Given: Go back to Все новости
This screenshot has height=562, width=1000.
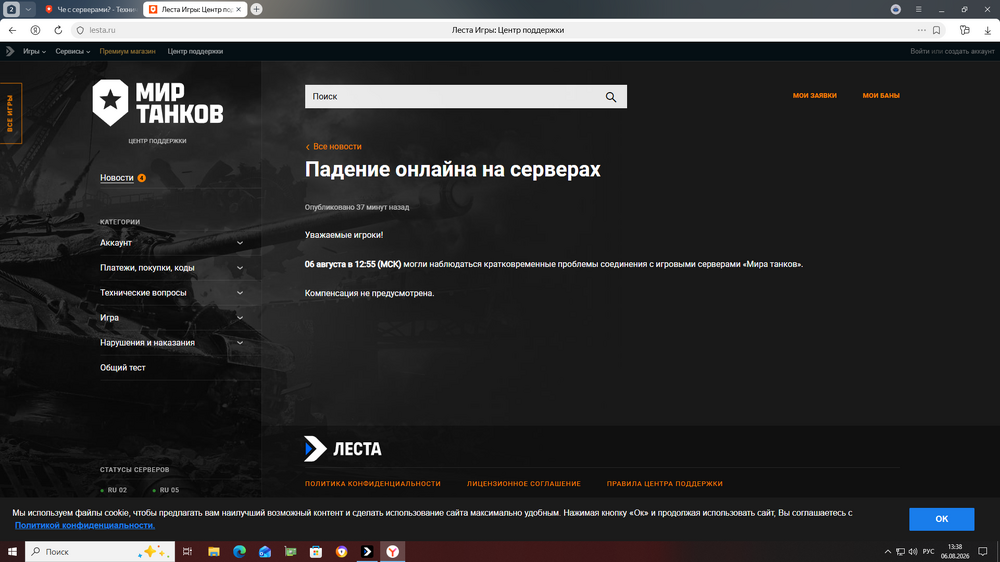Looking at the screenshot, I should (334, 147).
